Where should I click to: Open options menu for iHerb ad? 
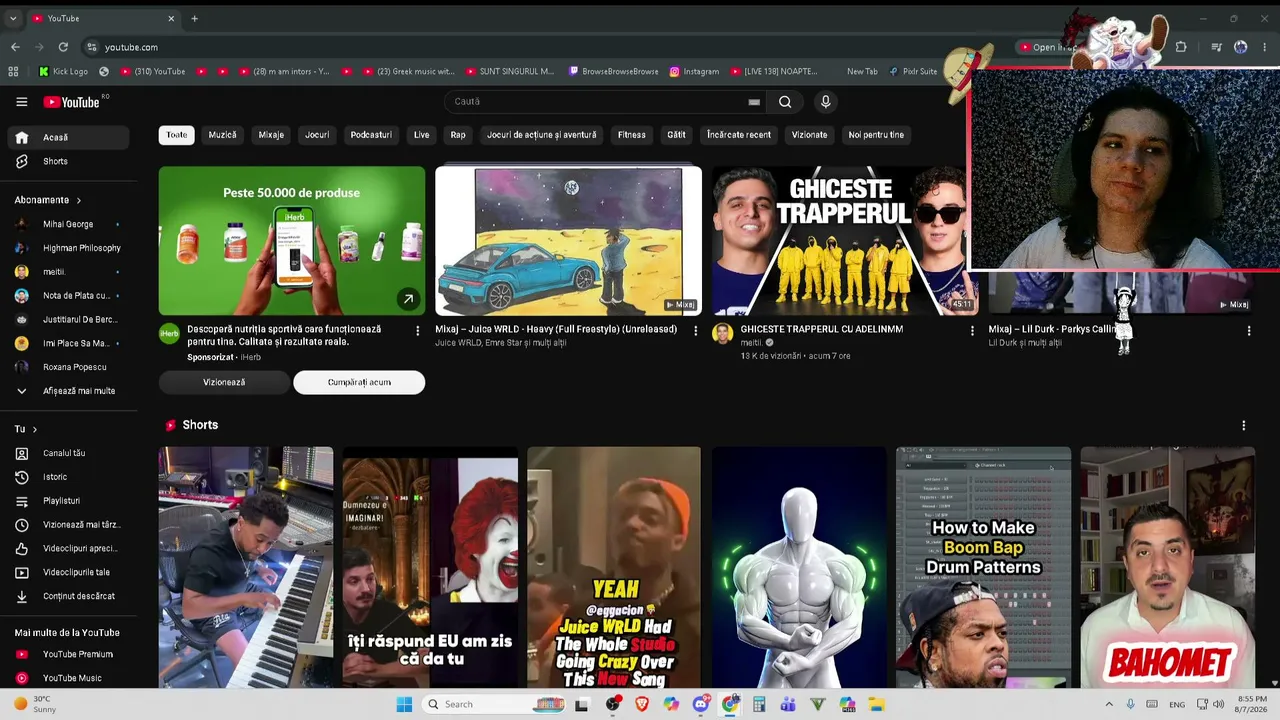point(418,330)
